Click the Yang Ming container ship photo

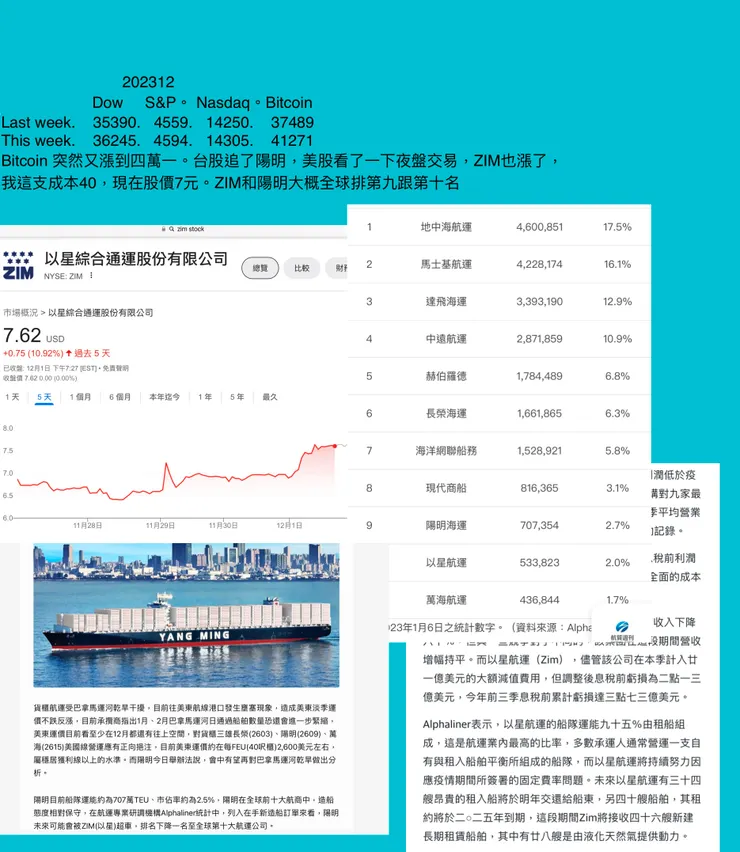(186, 615)
